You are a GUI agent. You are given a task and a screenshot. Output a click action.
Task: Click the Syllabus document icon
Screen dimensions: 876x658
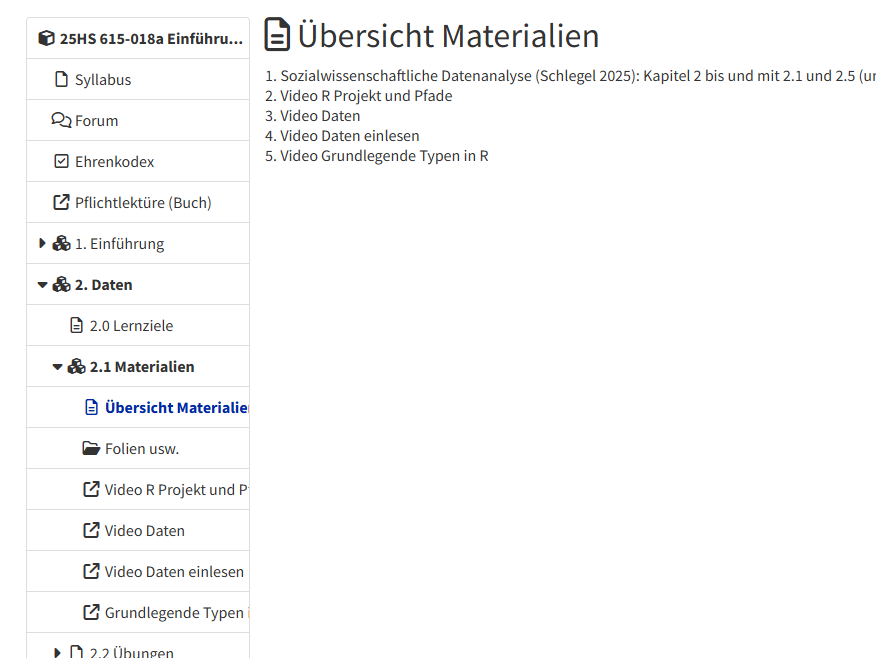[x=61, y=80]
